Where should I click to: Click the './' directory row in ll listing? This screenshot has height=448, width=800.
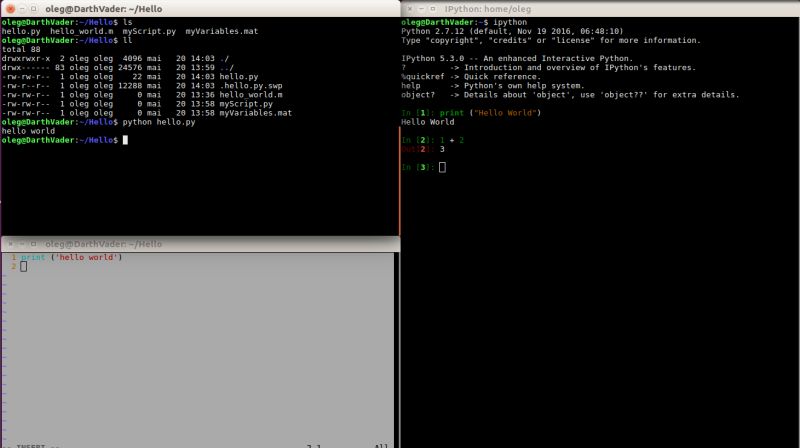tap(115, 59)
